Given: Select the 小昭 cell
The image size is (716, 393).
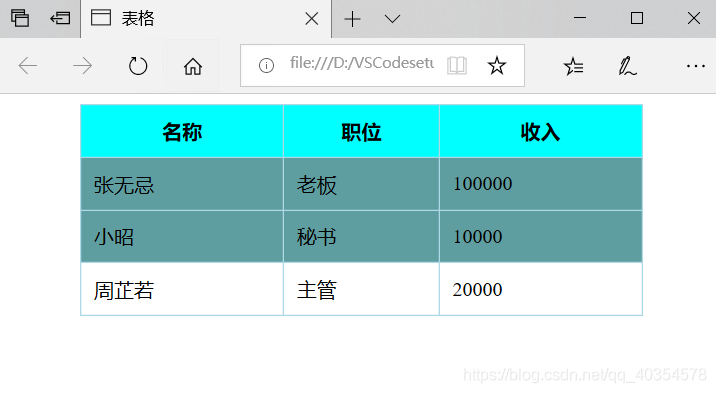Looking at the screenshot, I should [x=182, y=237].
